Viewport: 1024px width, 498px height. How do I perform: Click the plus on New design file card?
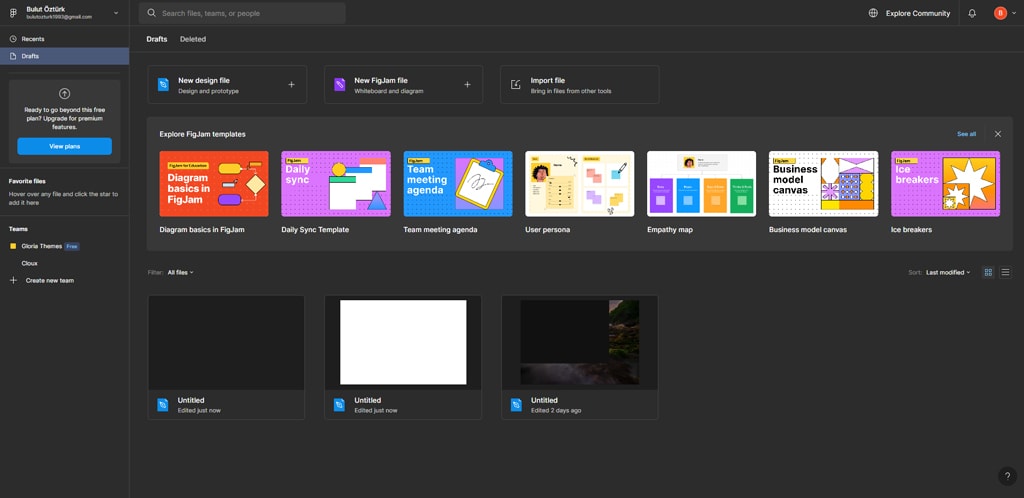click(x=291, y=84)
